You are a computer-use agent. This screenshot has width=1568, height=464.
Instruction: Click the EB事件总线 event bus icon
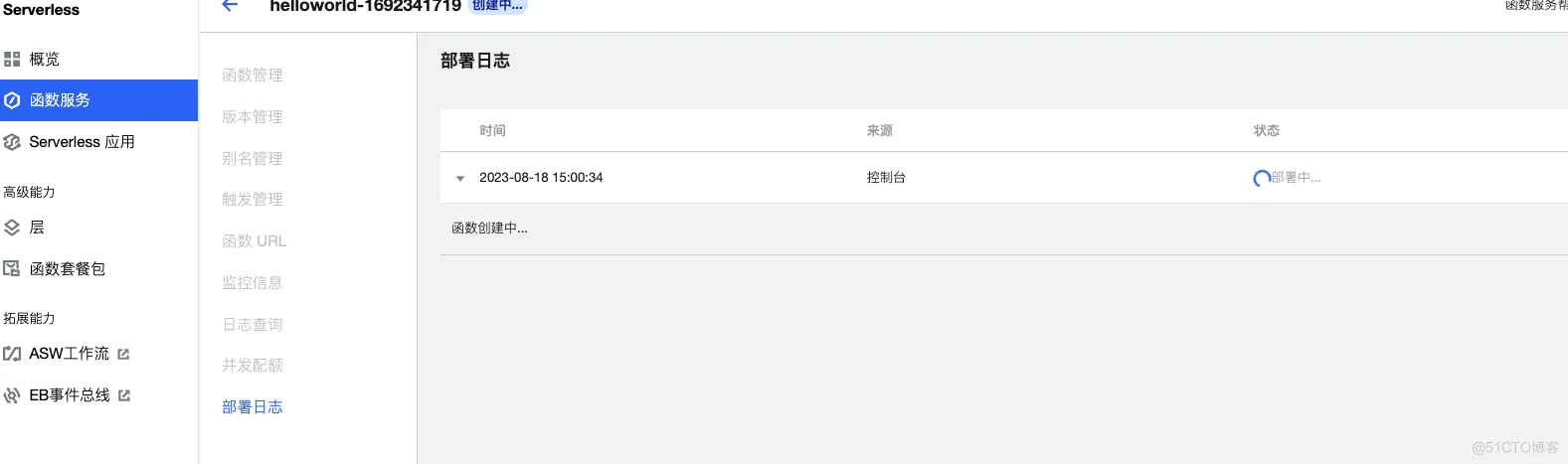[12, 395]
